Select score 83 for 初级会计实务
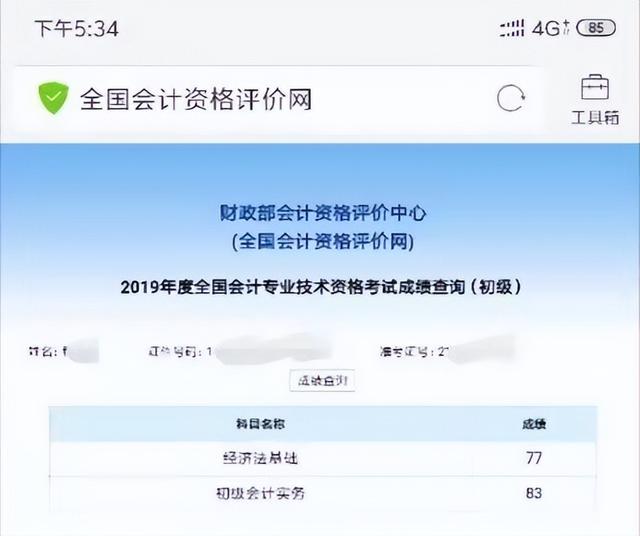Viewport: 640px width, 536px height. click(534, 493)
